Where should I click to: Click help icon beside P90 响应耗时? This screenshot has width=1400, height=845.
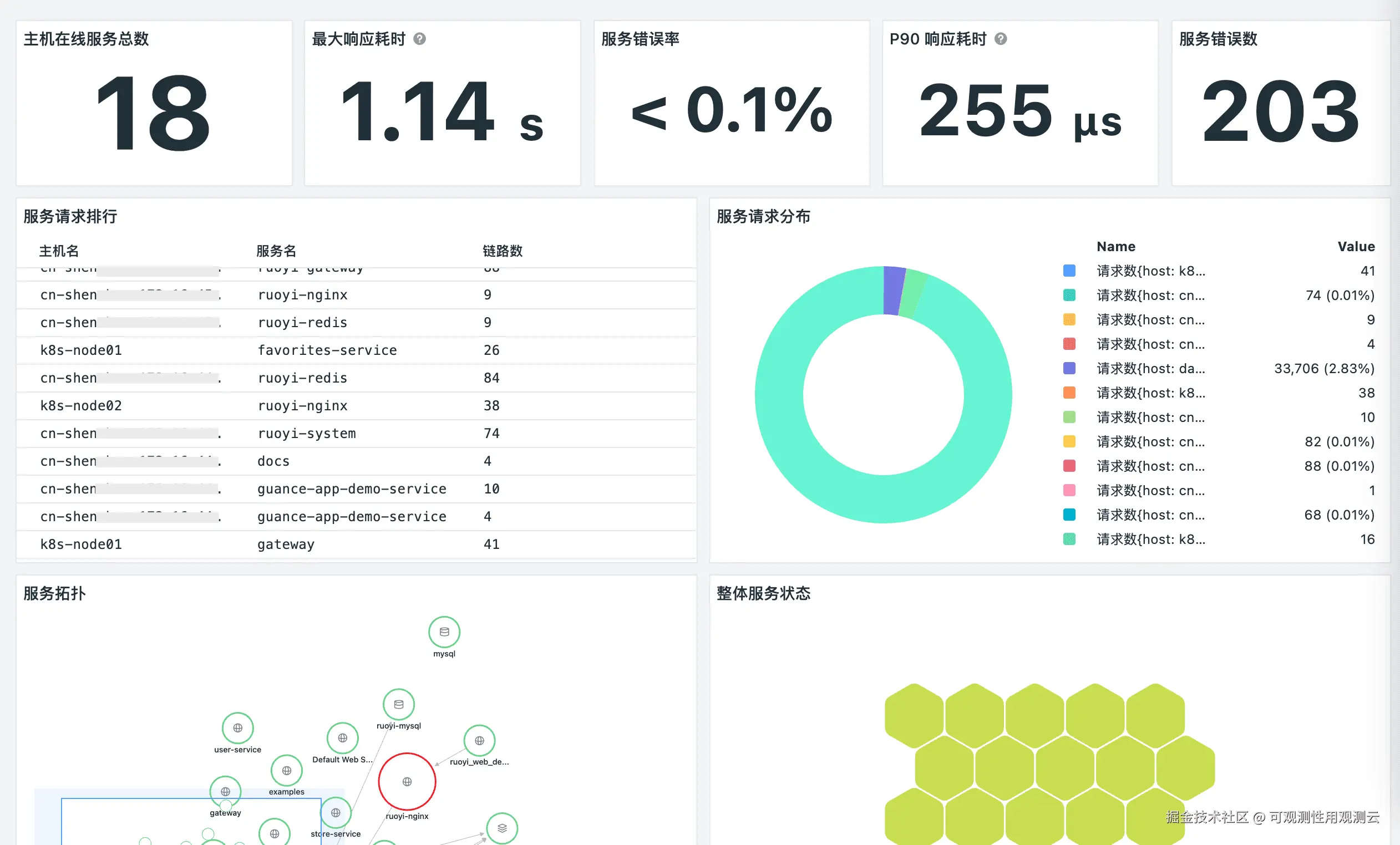coord(1001,39)
